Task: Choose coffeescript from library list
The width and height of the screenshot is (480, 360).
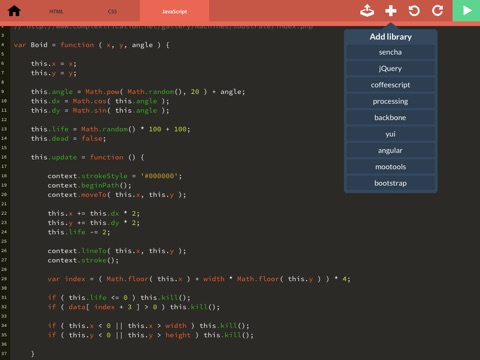Action: point(390,85)
